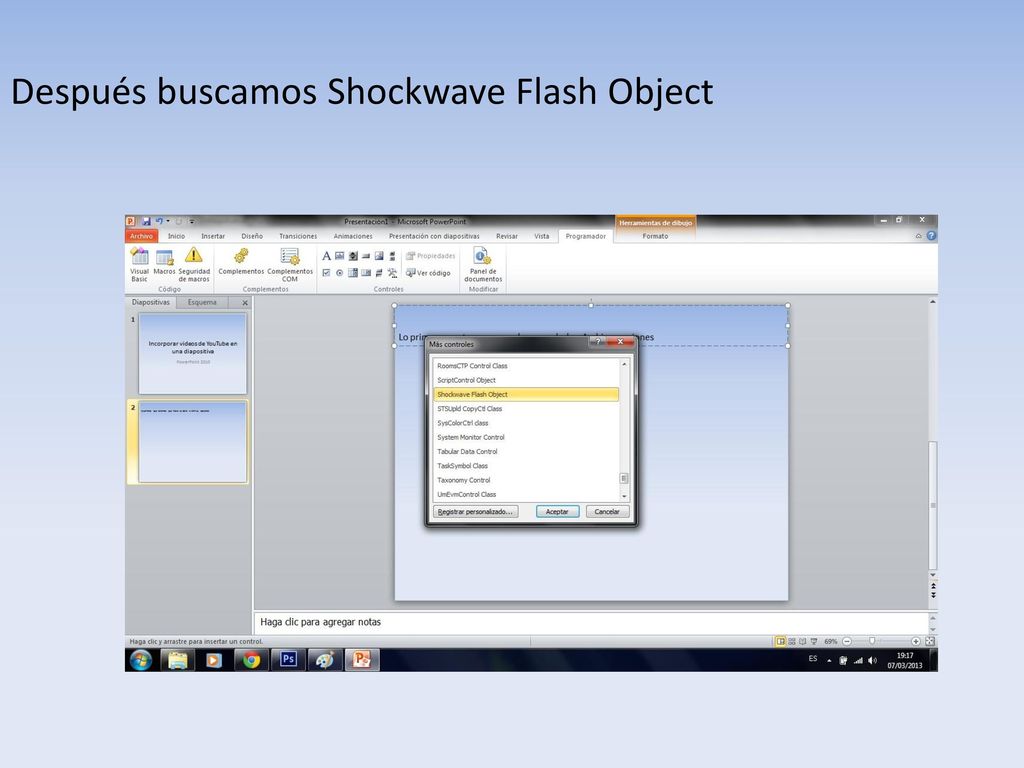Select the Label (A) control

click(x=327, y=256)
